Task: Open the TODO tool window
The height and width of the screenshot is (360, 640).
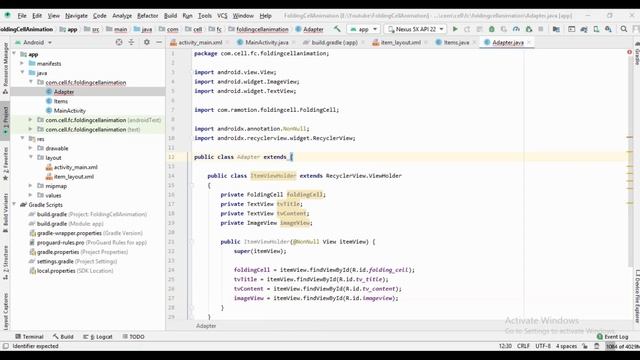Action: coord(133,337)
